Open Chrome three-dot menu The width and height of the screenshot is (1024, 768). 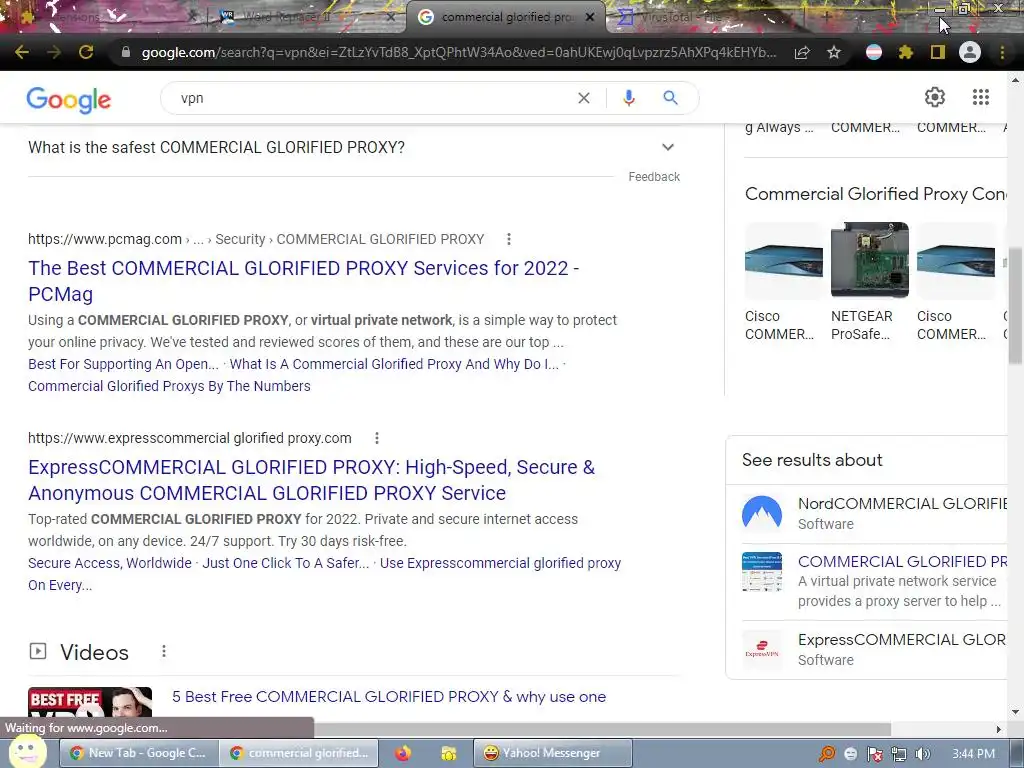coord(1002,52)
